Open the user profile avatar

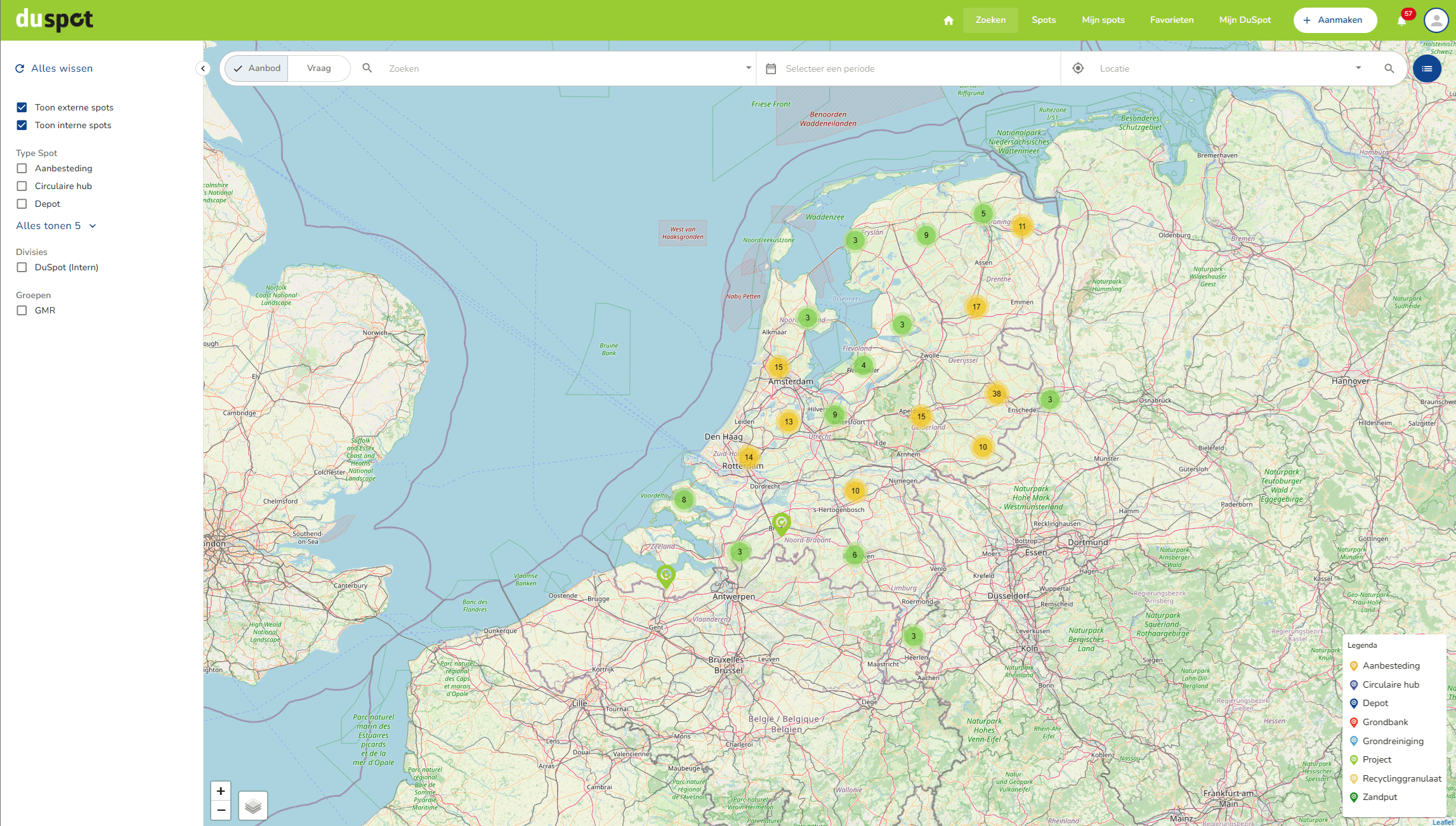click(1436, 20)
